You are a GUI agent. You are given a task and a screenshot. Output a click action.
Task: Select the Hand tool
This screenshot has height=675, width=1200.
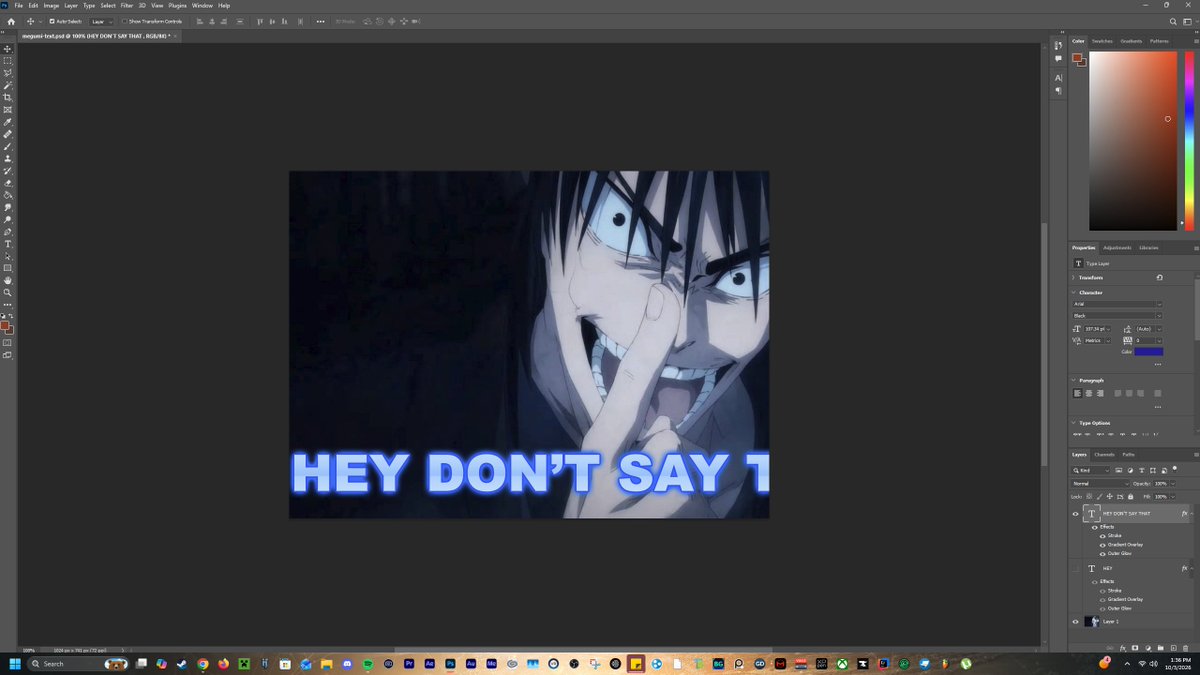click(x=8, y=281)
